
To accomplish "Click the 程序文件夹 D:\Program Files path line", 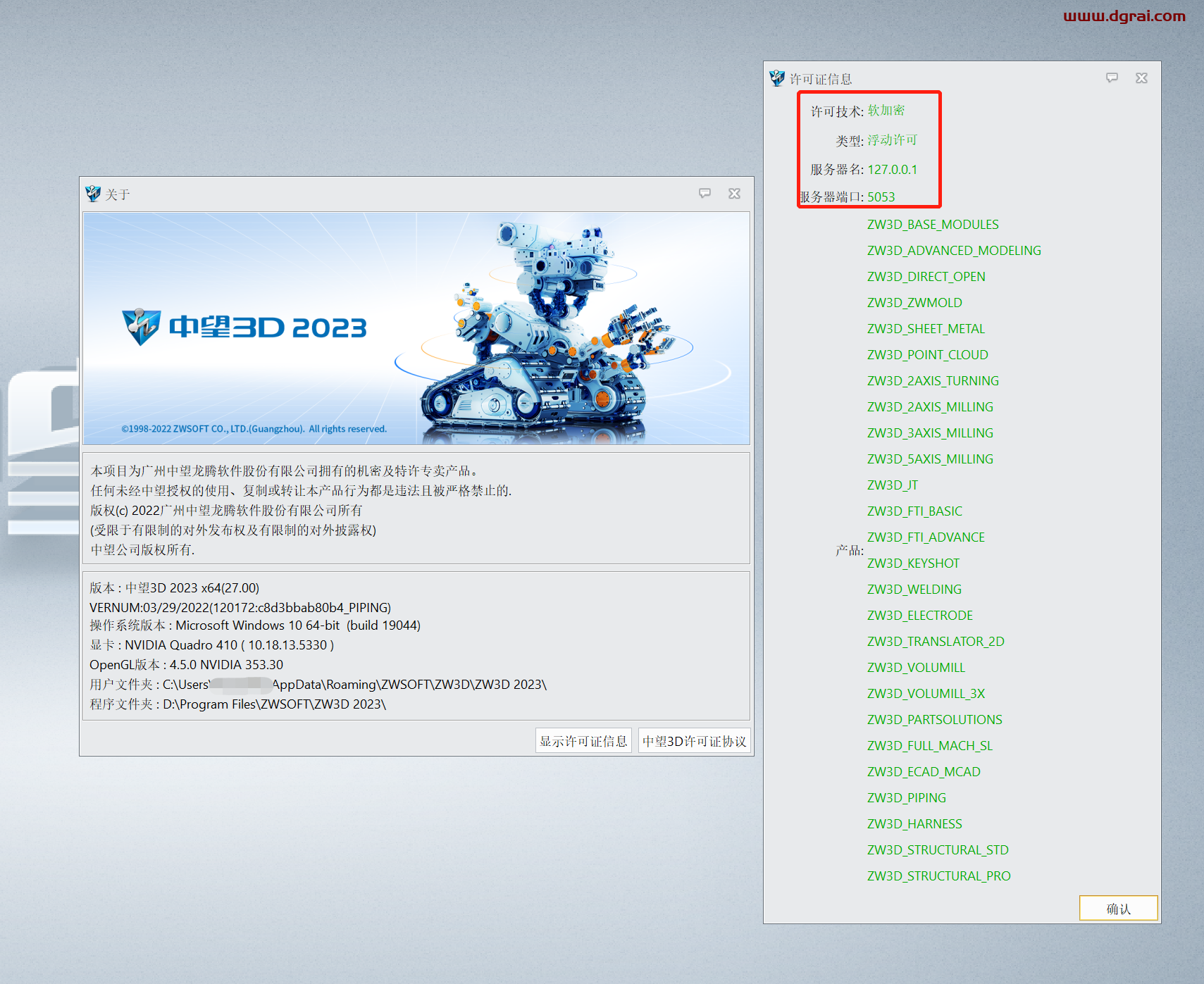I will [237, 704].
